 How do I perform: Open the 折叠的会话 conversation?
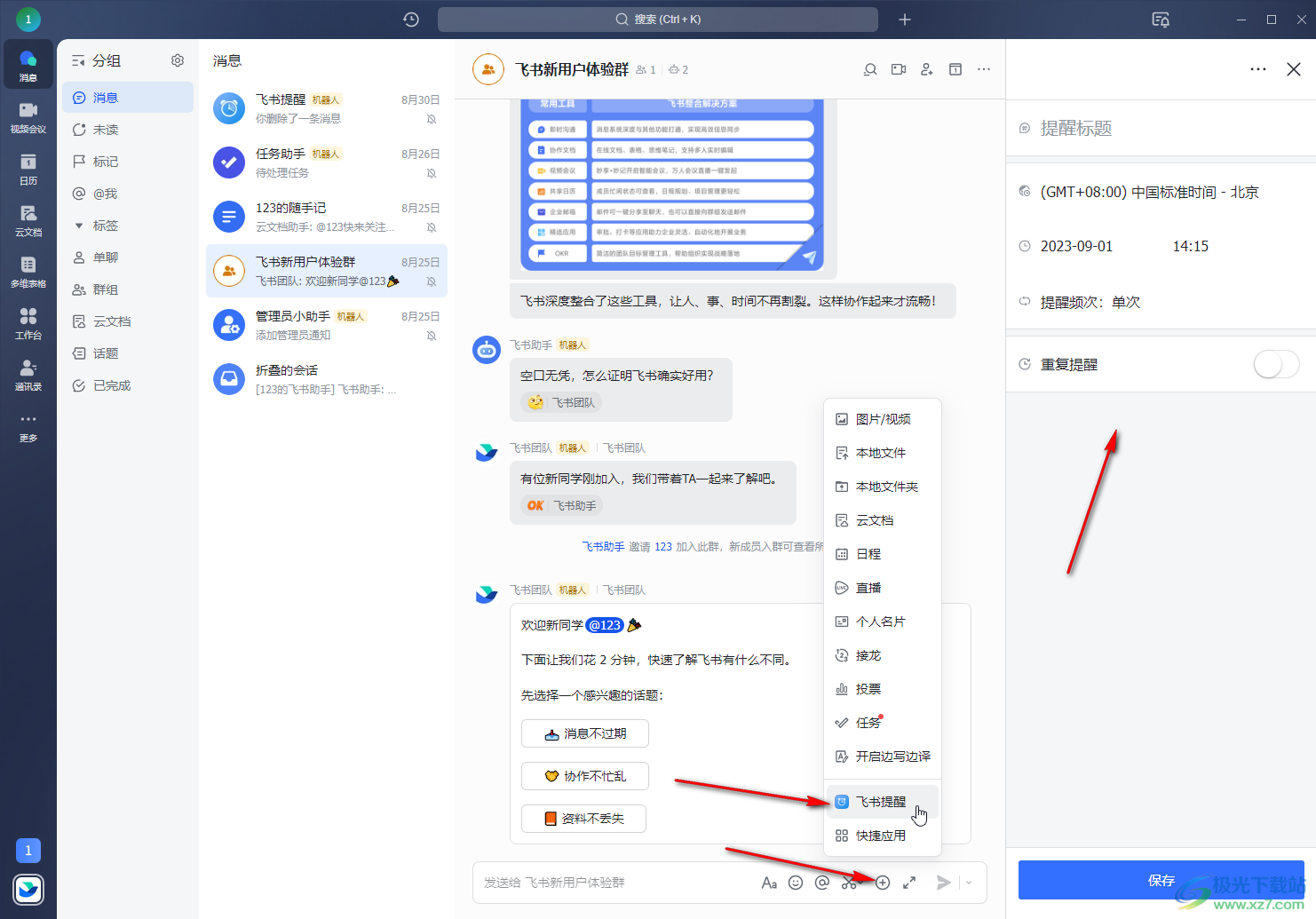pyautogui.click(x=327, y=379)
